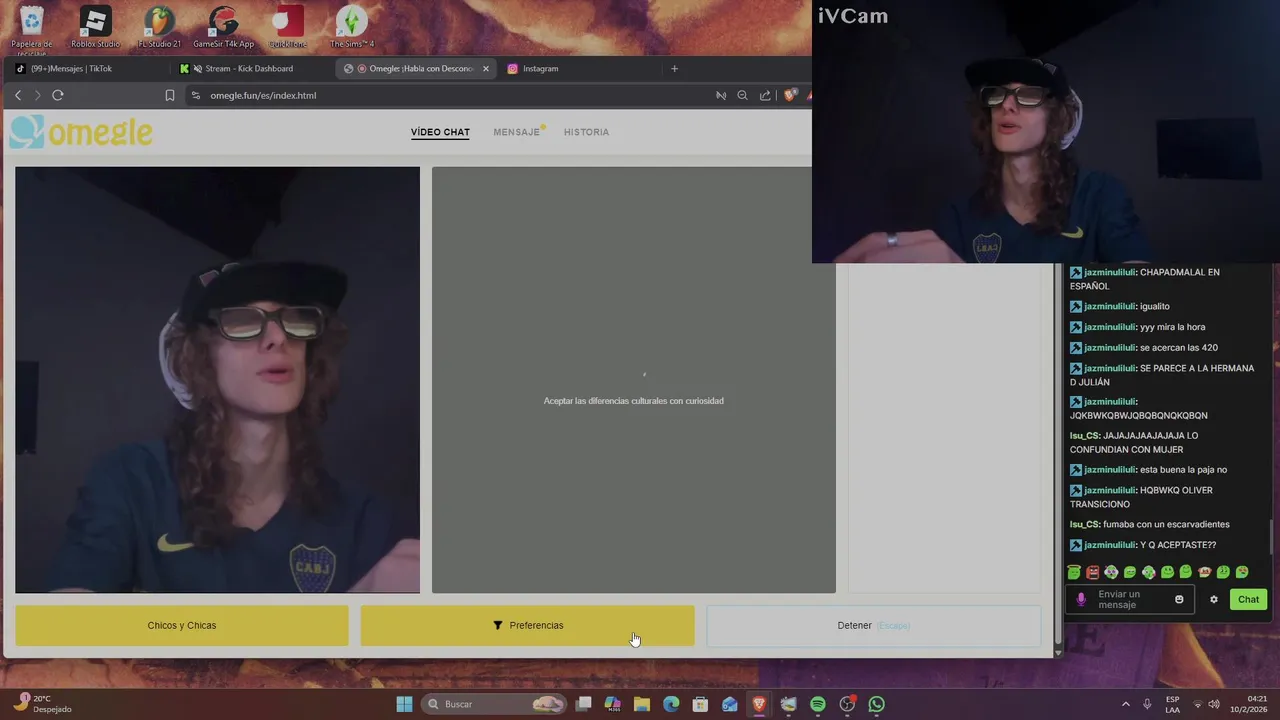
Task: Click the omegle logo
Action: [x=81, y=132]
